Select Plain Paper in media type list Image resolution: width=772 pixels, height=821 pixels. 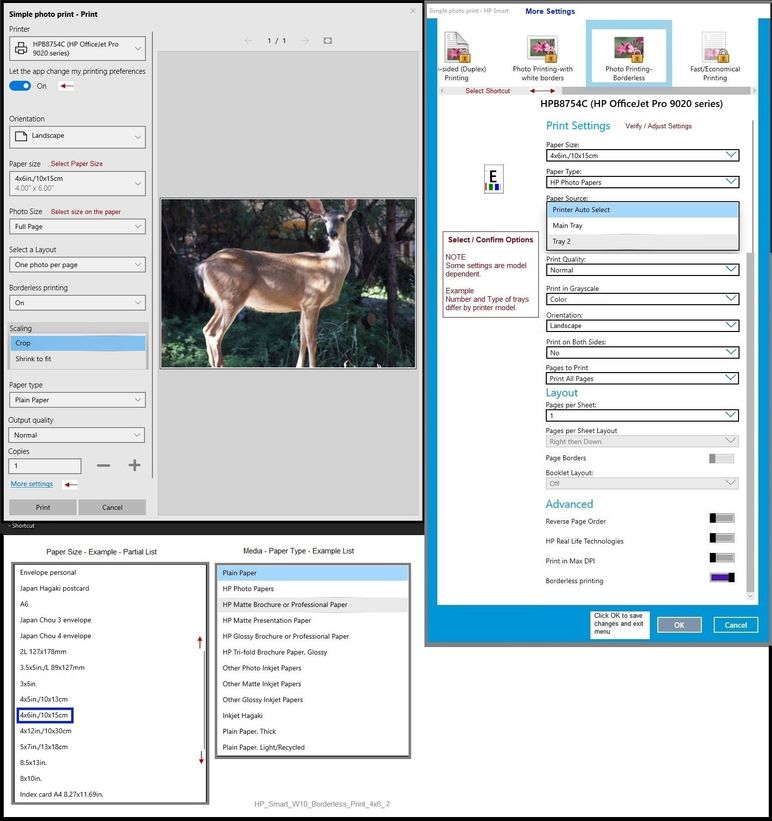[x=313, y=573]
